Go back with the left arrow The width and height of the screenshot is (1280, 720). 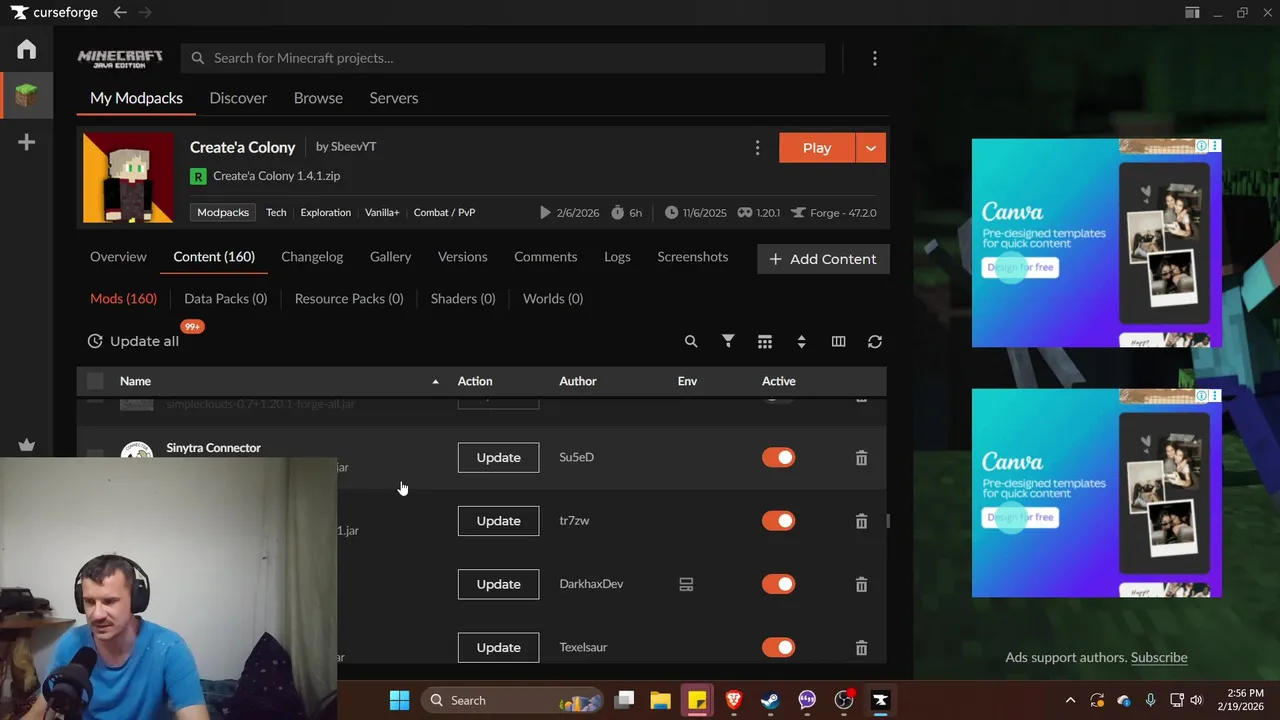coord(120,12)
